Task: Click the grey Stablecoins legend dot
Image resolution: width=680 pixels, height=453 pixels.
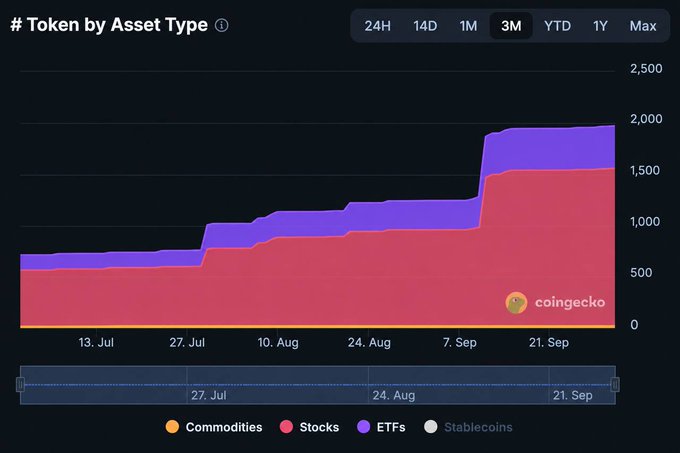Action: (x=431, y=427)
